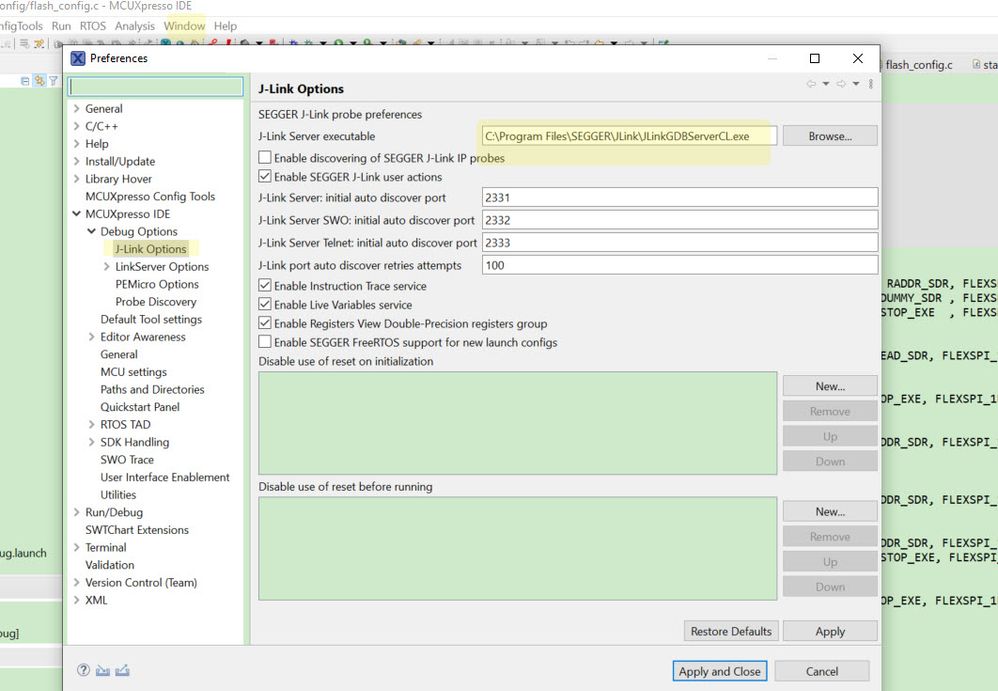The width and height of the screenshot is (998, 691).
Task: Select MCUXpresso Config Tools in tree
Action: coord(150,197)
